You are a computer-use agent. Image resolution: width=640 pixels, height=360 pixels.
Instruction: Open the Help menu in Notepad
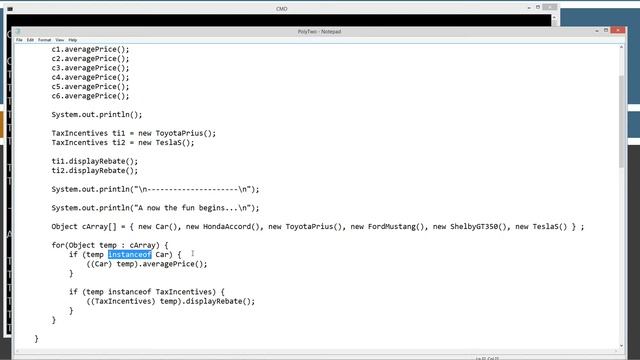[x=73, y=40]
